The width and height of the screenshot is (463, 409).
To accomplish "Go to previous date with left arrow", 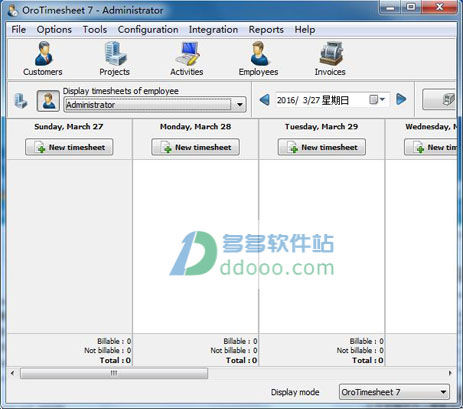I will click(x=265, y=100).
